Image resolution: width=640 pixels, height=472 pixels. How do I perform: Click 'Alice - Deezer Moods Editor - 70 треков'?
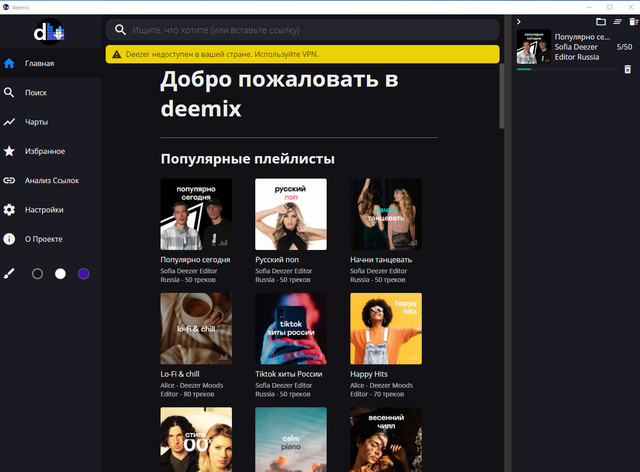click(382, 390)
